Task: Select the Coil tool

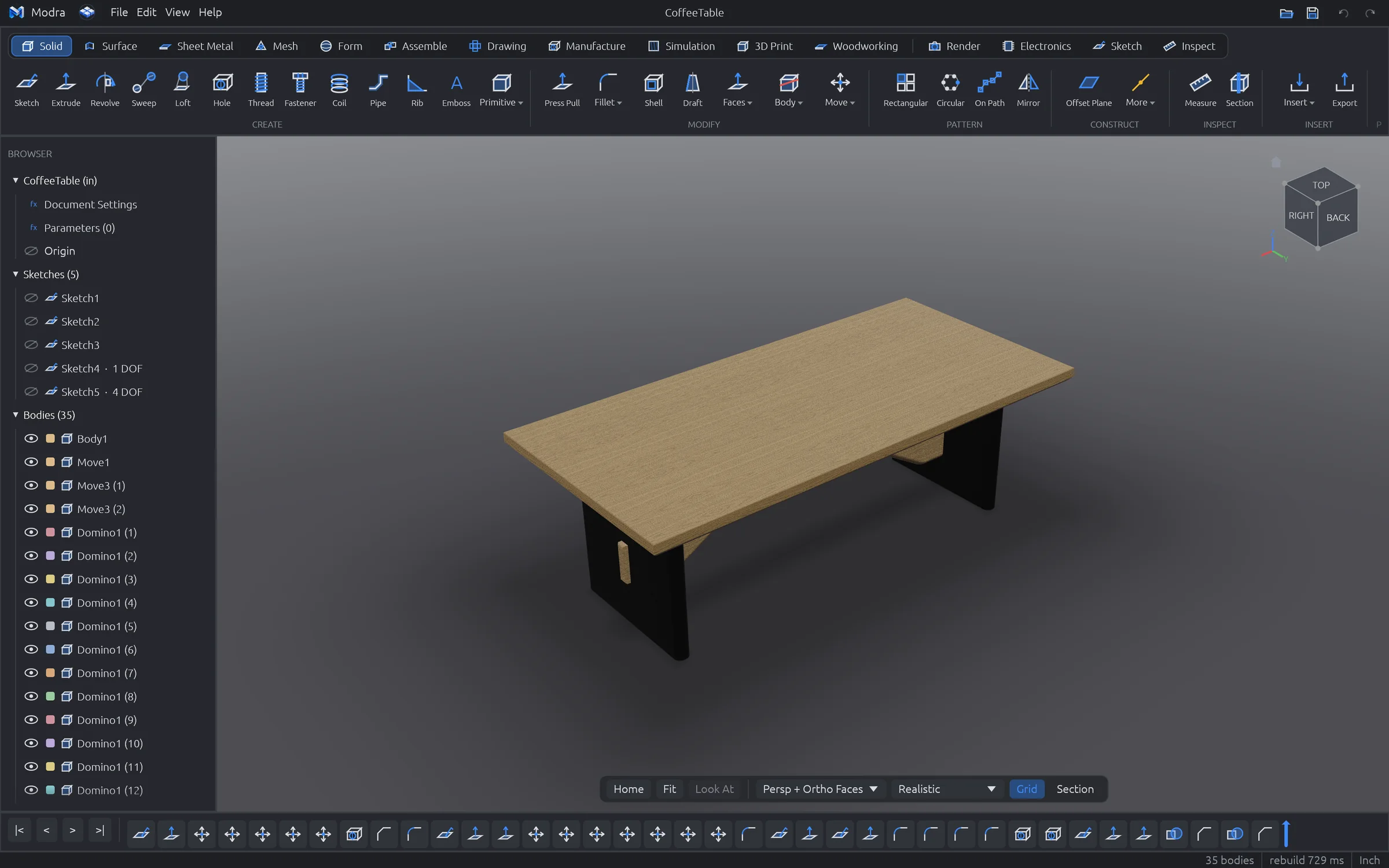Action: (x=339, y=90)
